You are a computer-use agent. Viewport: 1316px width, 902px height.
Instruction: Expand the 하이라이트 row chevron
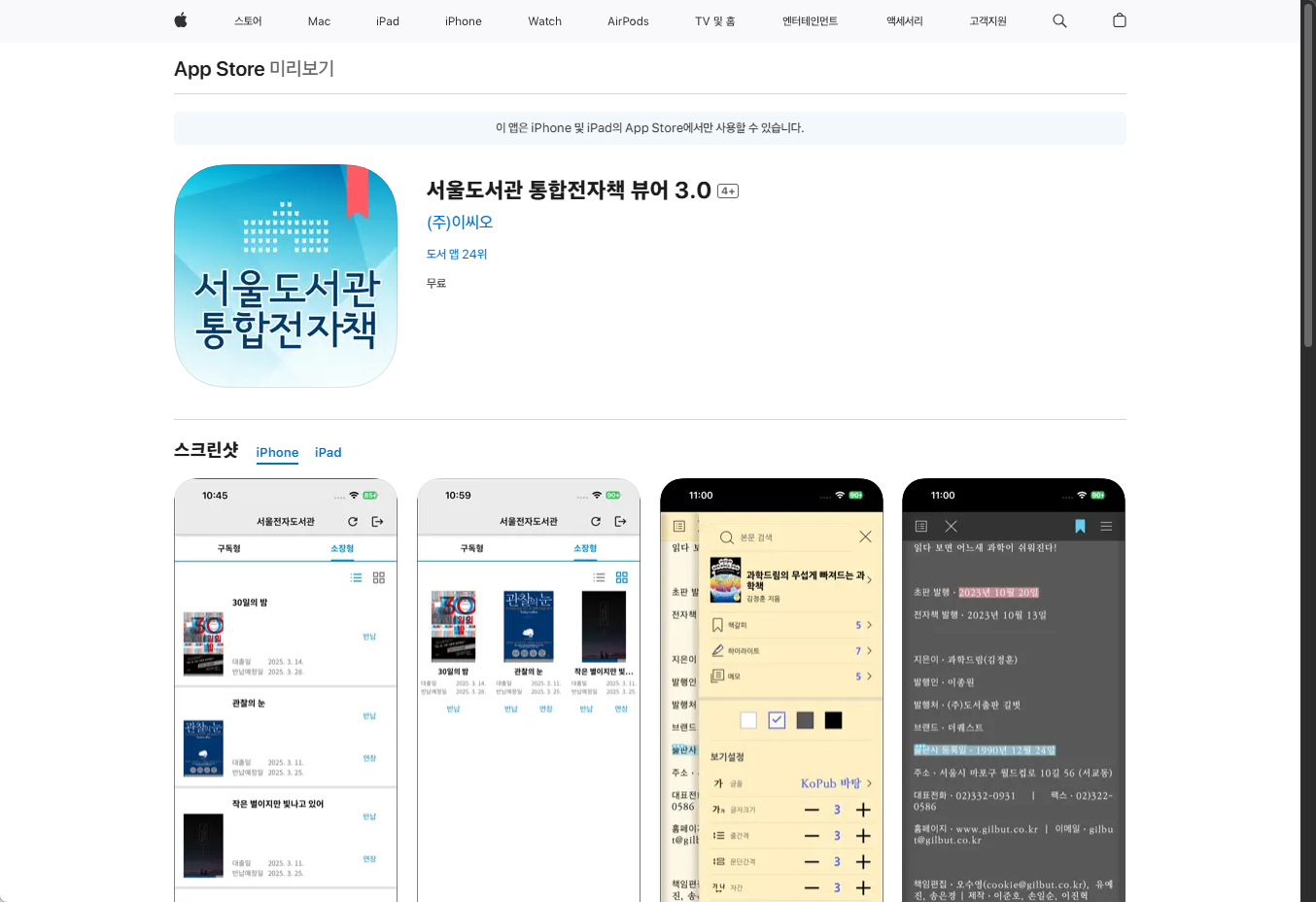click(x=869, y=650)
